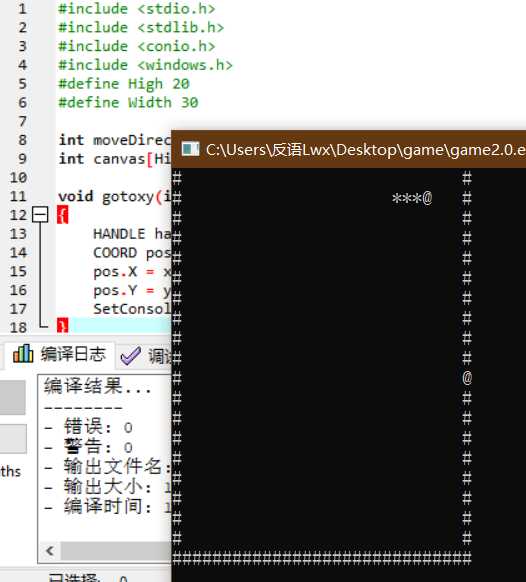Image resolution: width=526 pixels, height=582 pixels.
Task: Click the line '#define High 20'
Action: click(x=124, y=84)
